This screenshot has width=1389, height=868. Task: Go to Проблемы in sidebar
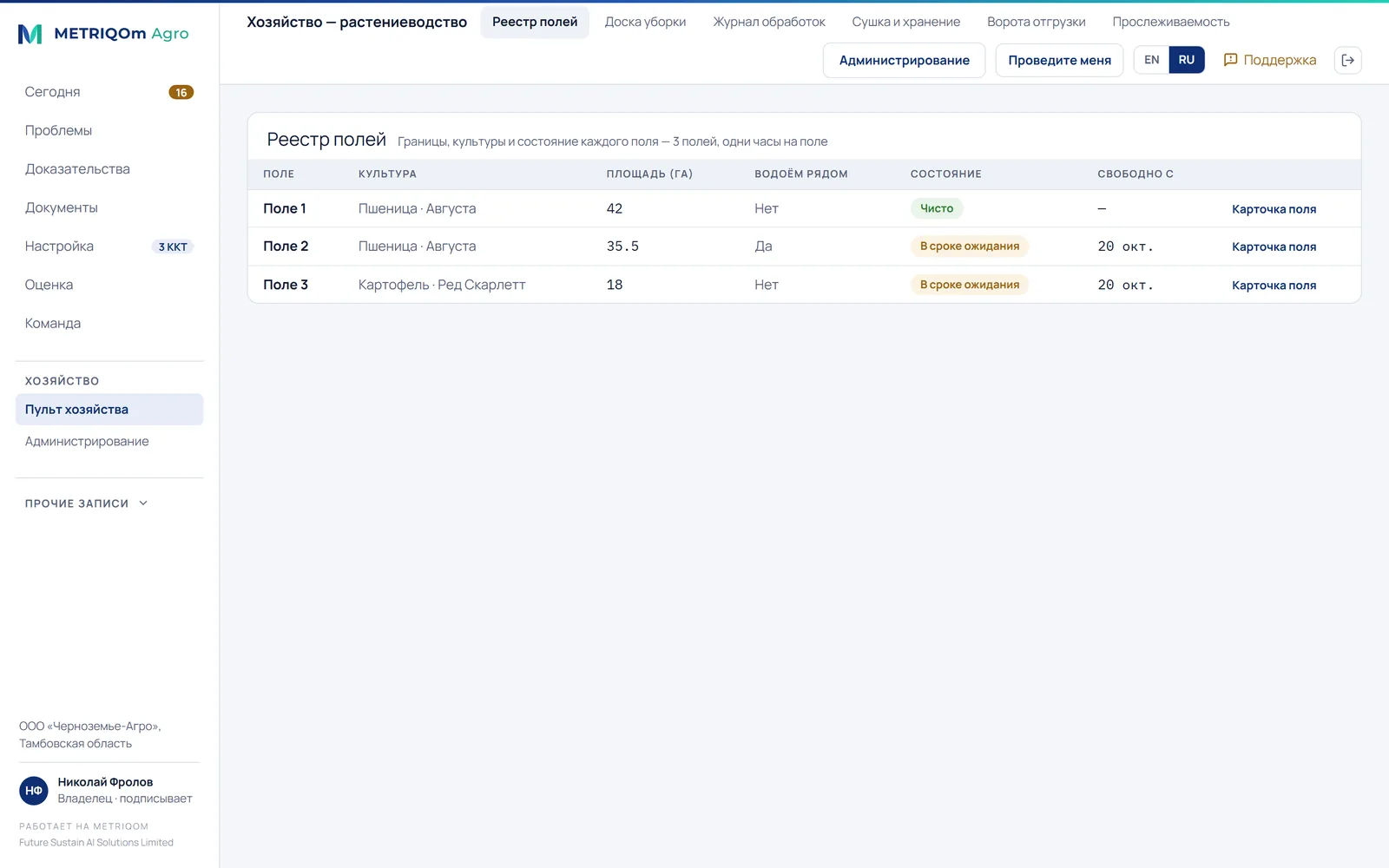point(109,130)
